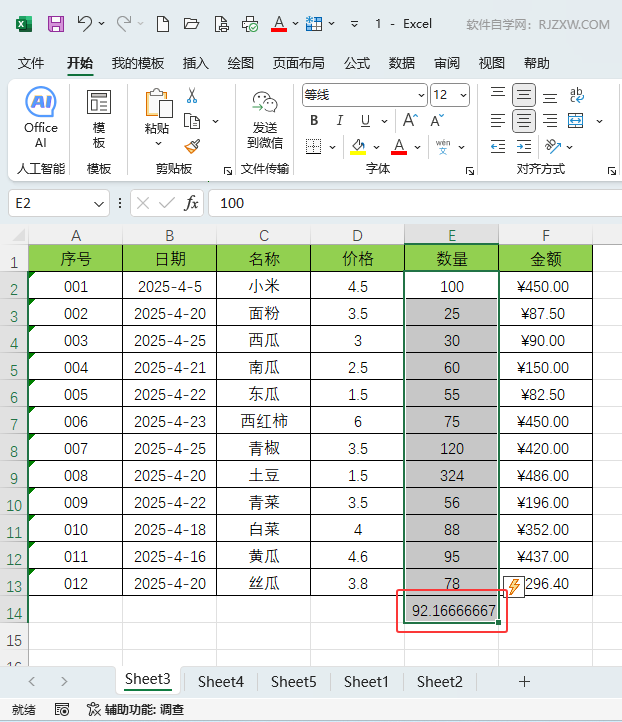This screenshot has width=622, height=722.
Task: Toggle italic formatting
Action: coord(339,121)
